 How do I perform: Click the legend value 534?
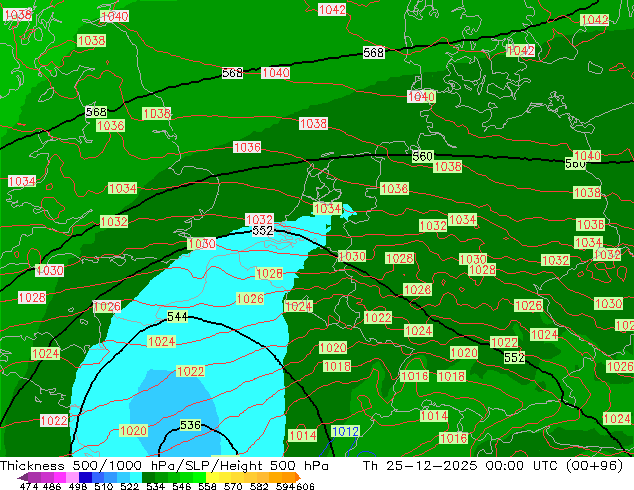(x=156, y=486)
